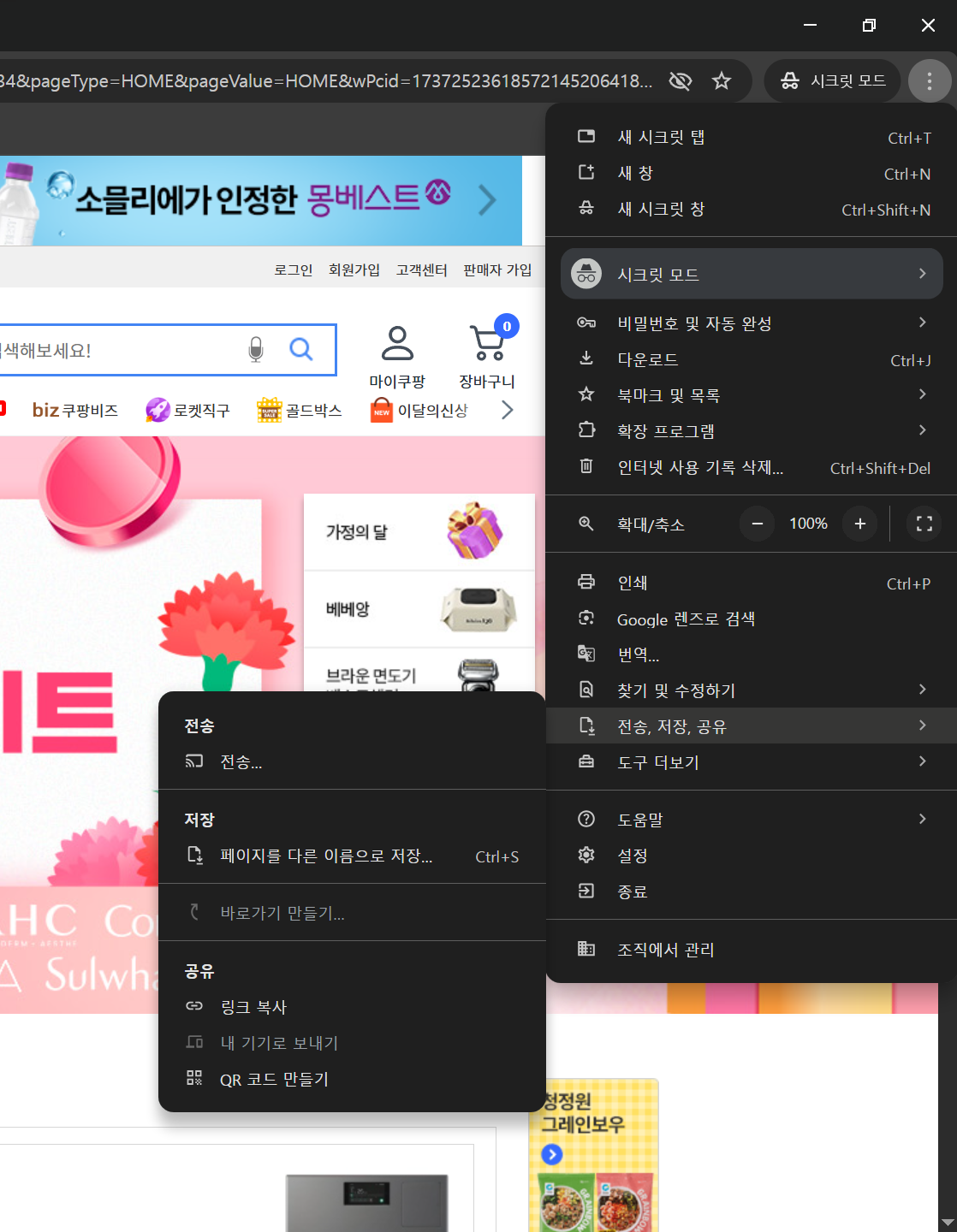Expand 도움말 help submenu
Viewport: 957px width, 1232px height.
pos(751,819)
